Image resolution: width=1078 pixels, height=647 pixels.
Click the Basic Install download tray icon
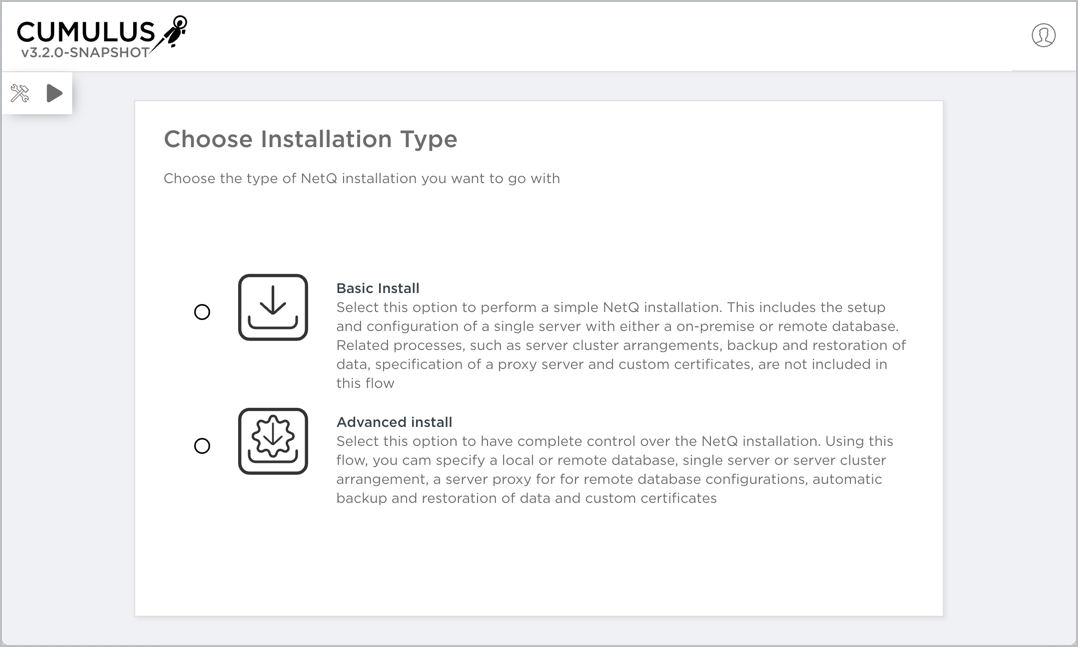273,307
